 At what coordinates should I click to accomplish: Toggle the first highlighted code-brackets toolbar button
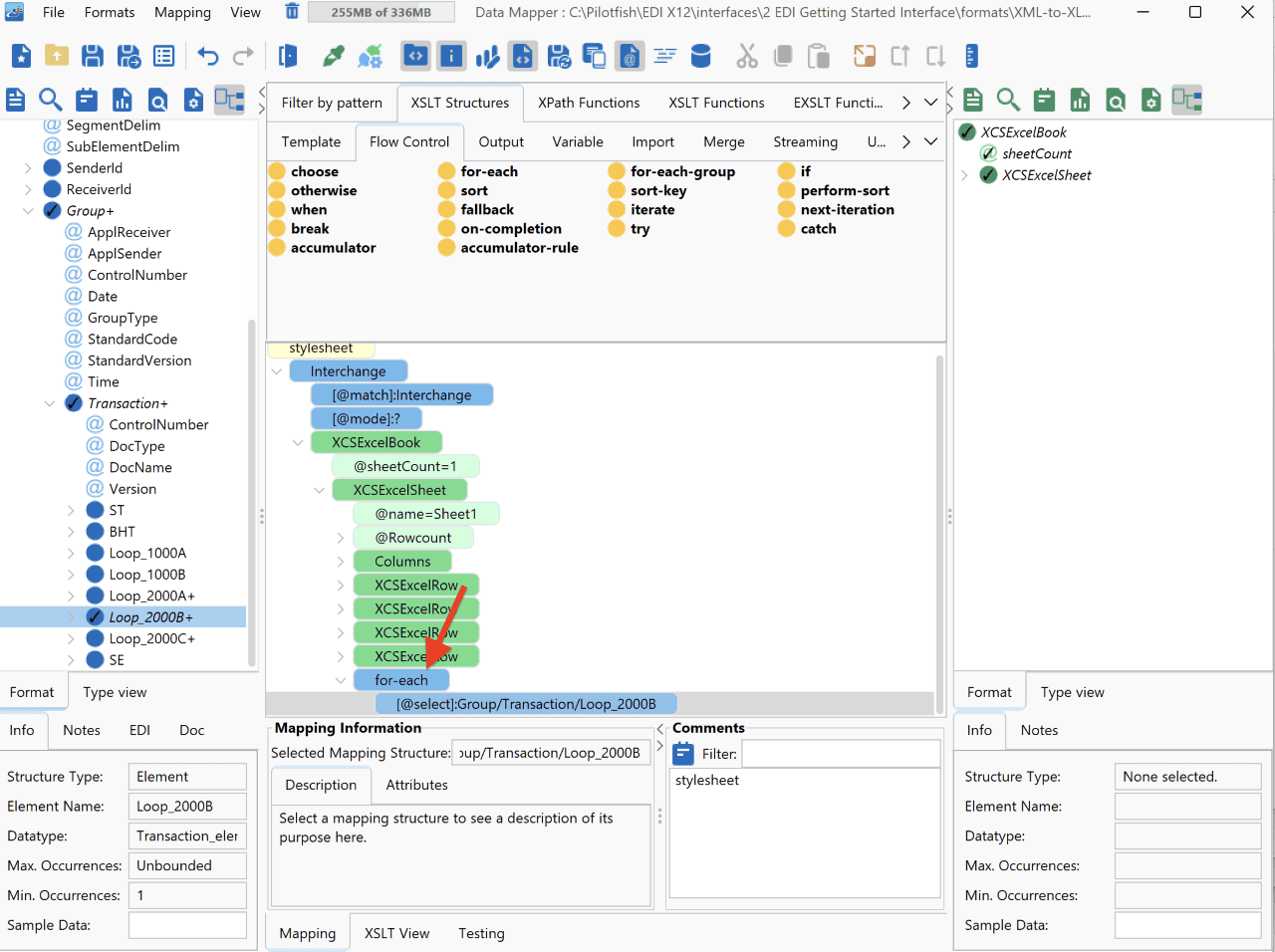tap(416, 56)
